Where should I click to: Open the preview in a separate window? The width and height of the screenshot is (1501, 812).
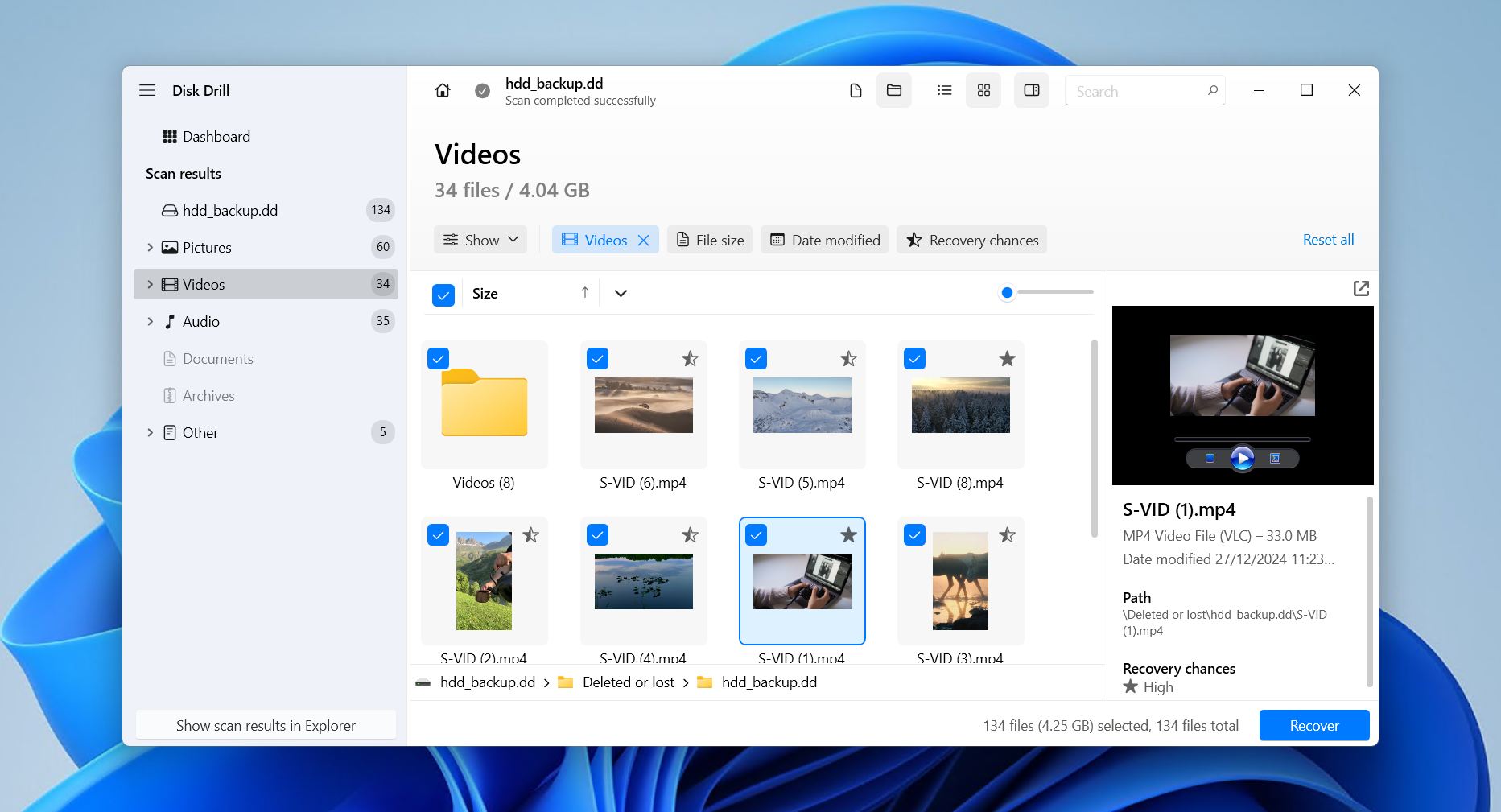[1360, 287]
